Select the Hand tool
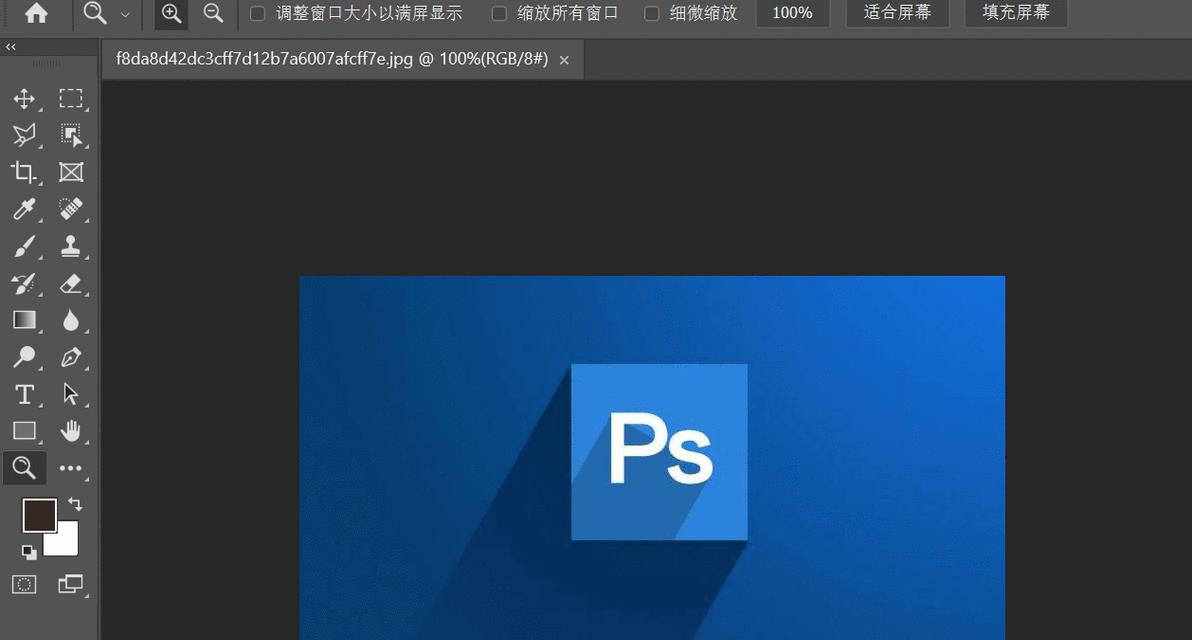 [x=71, y=431]
